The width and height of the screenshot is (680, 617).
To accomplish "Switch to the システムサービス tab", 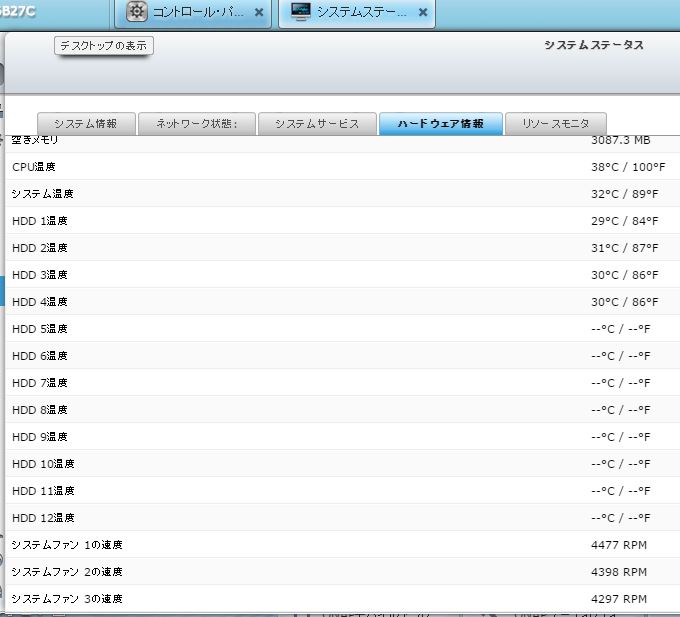I will coord(317,124).
